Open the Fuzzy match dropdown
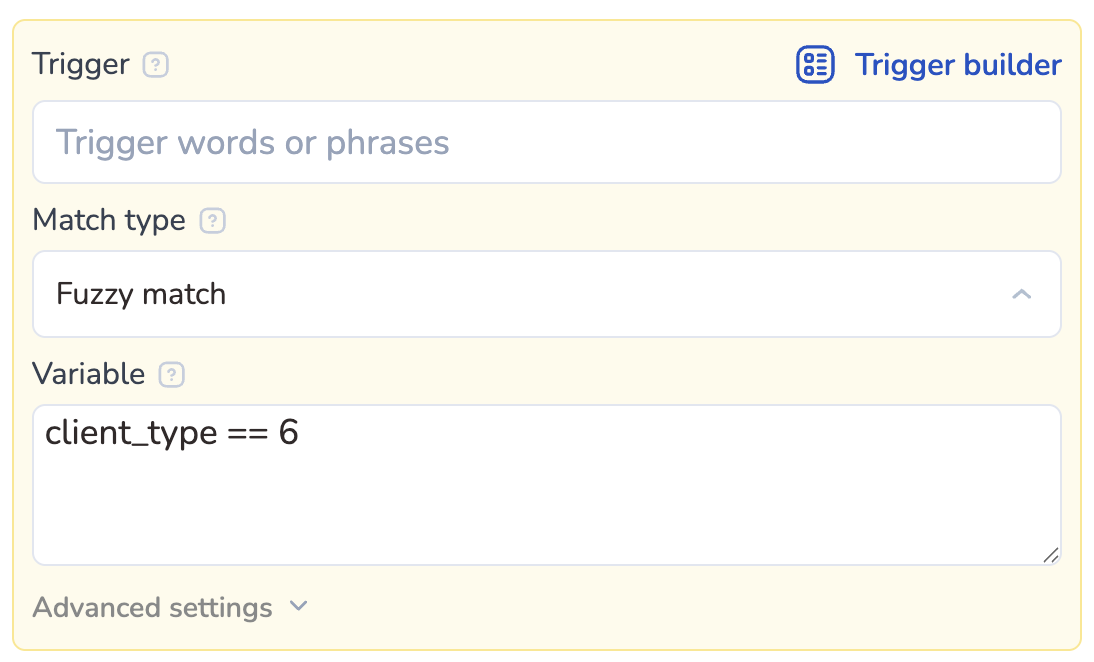This screenshot has height=662, width=1094. 546,294
